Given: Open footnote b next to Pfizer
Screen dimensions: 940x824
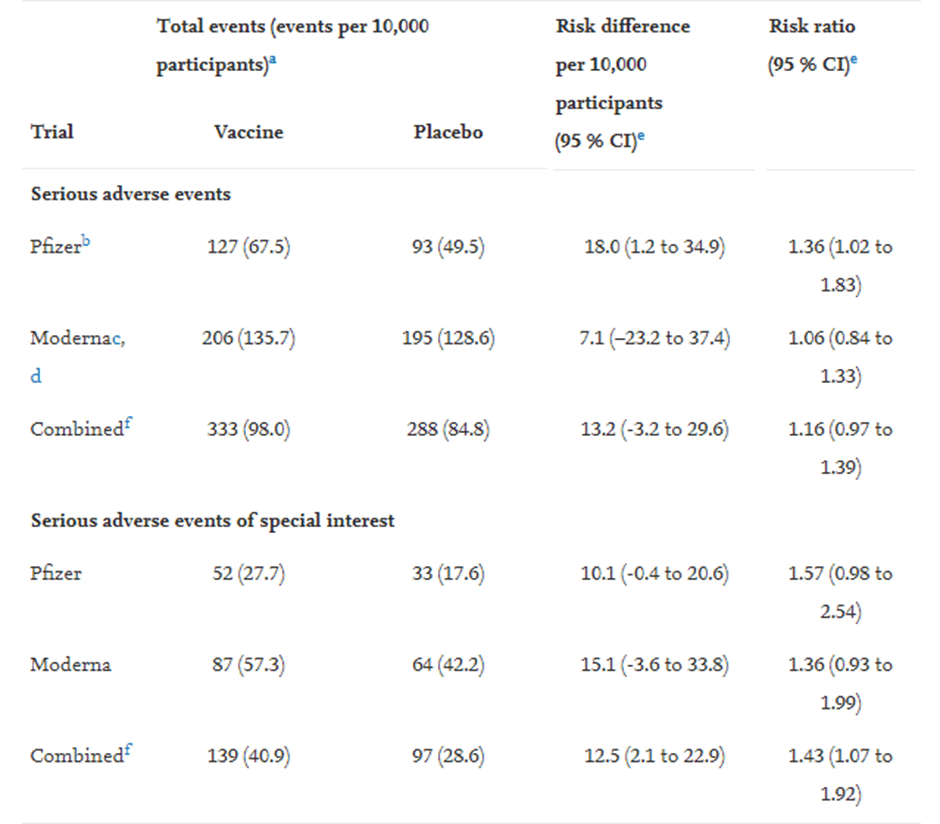Looking at the screenshot, I should pos(86,242).
